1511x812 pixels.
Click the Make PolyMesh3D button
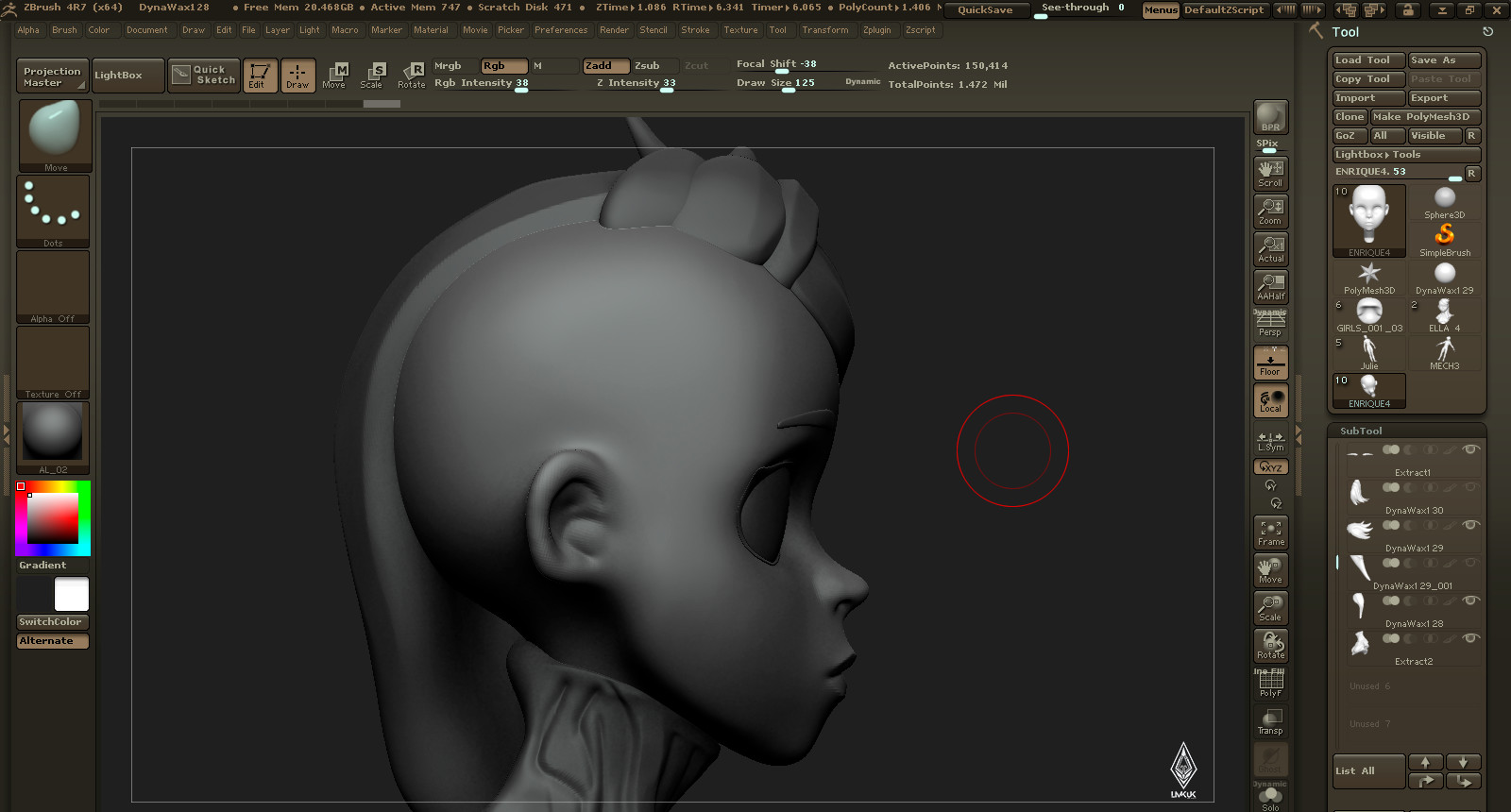click(1425, 117)
